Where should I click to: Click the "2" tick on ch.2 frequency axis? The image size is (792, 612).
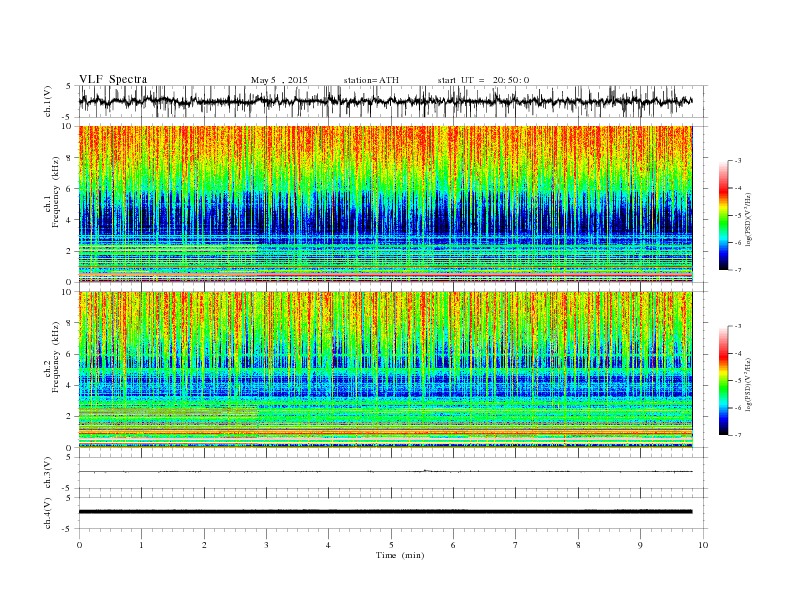70,417
